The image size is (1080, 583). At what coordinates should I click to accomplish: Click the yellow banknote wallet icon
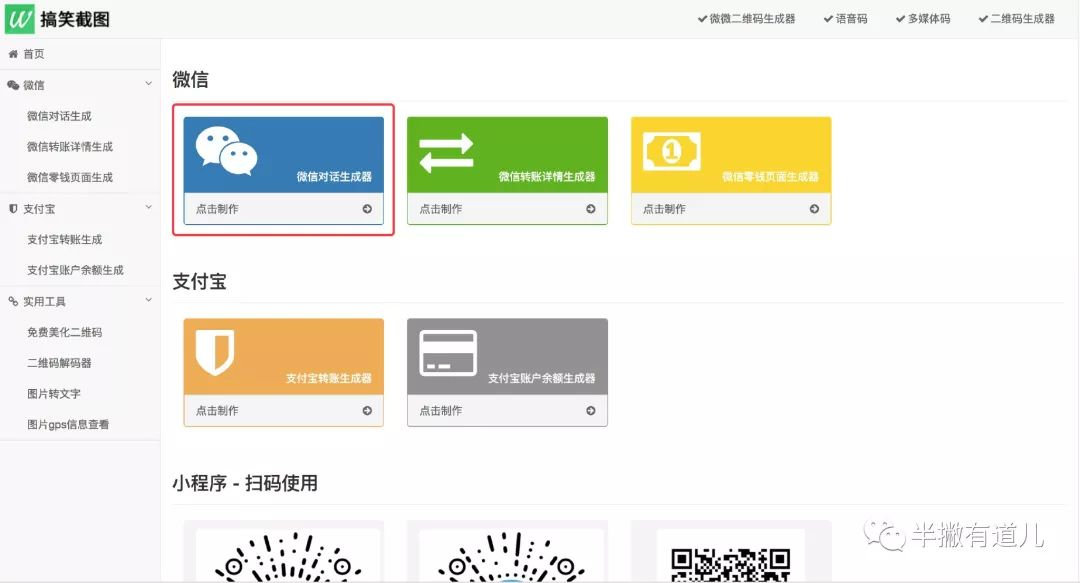point(672,151)
